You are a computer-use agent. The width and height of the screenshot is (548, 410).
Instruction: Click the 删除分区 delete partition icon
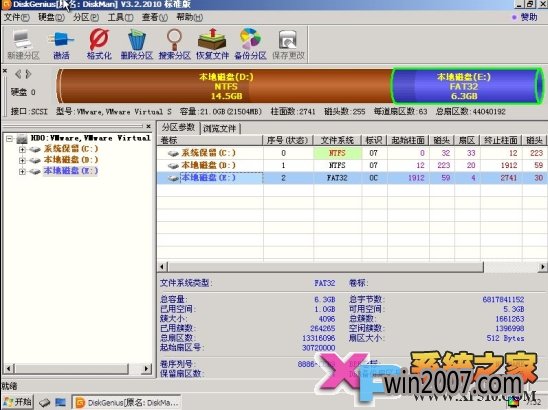click(x=137, y=44)
